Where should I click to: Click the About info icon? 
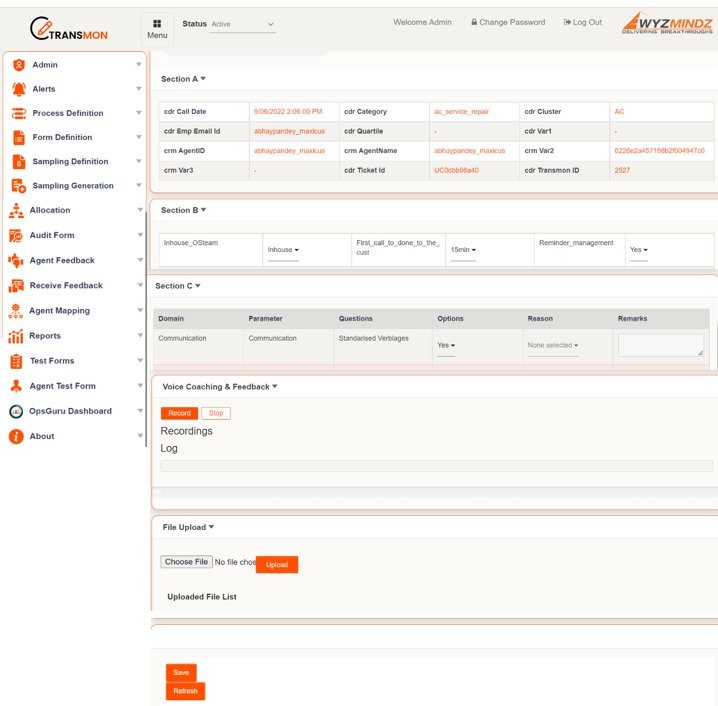(x=16, y=437)
